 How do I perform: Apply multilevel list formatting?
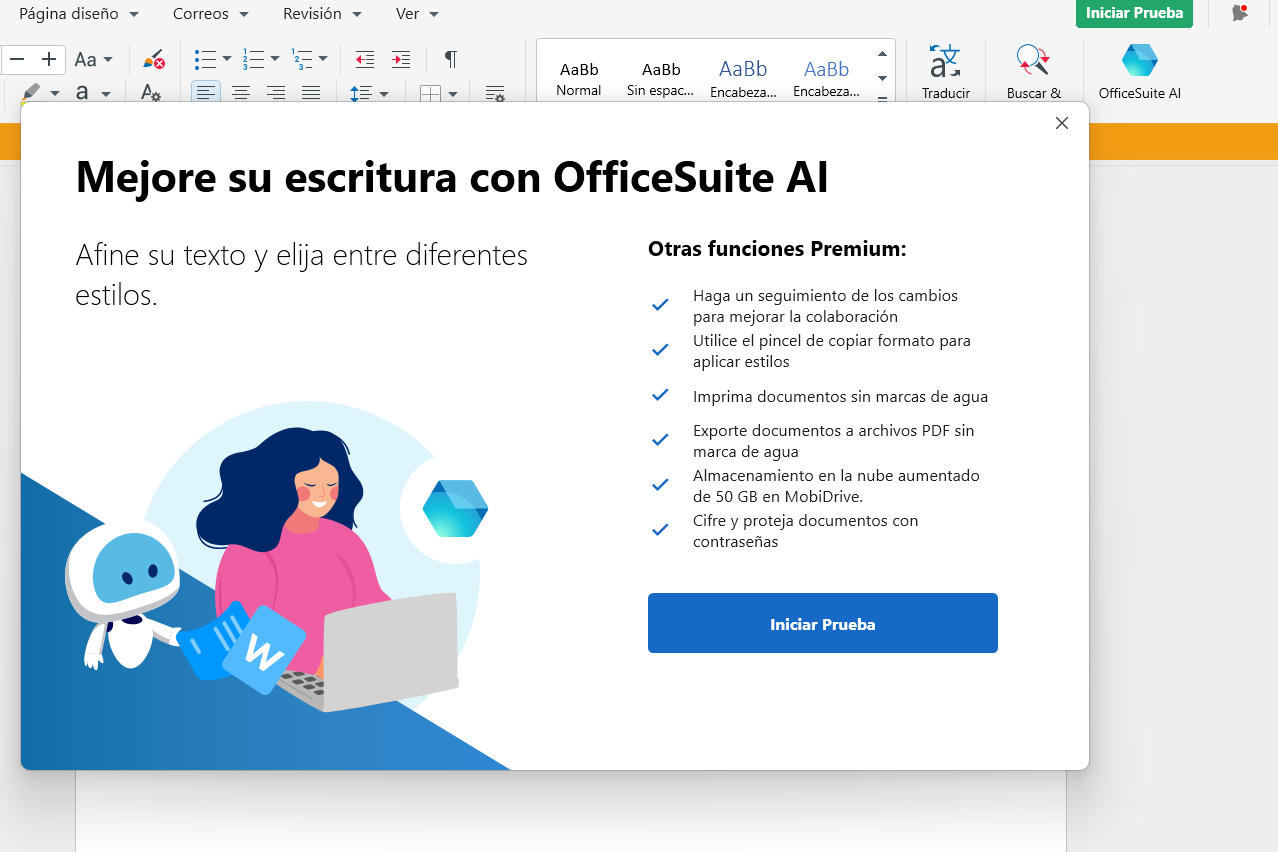point(301,60)
